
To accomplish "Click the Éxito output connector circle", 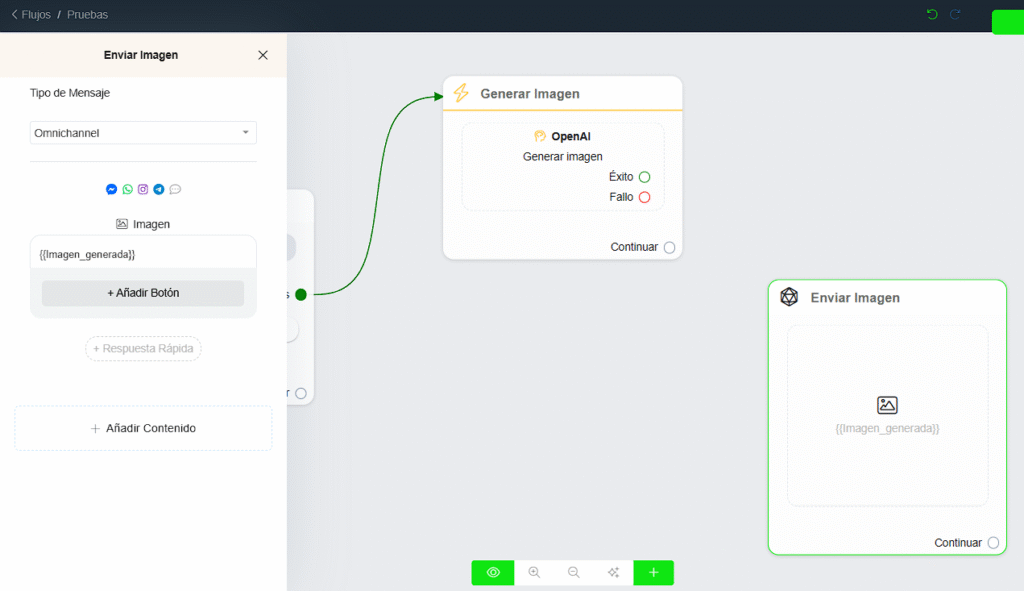I will [x=644, y=177].
